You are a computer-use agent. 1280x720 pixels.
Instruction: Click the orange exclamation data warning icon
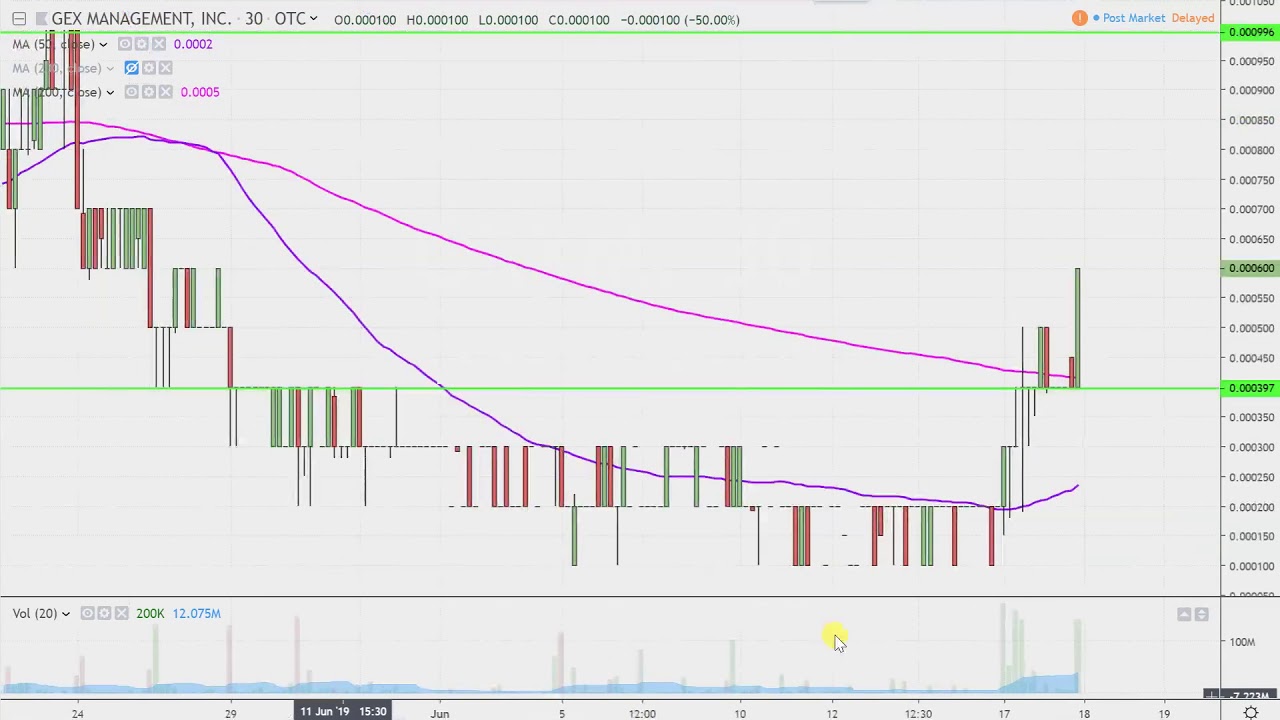pyautogui.click(x=1080, y=18)
